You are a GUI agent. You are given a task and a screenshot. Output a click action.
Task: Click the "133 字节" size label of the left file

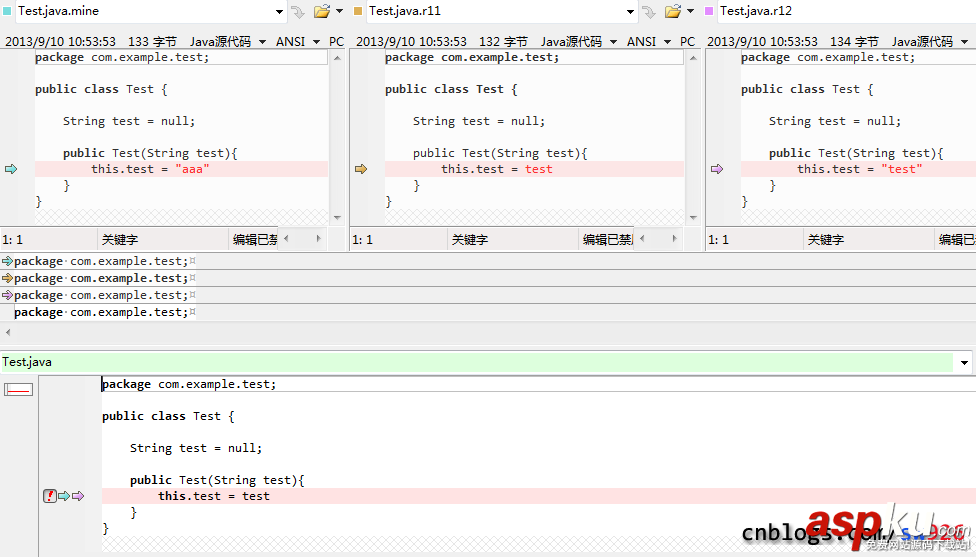point(152,42)
